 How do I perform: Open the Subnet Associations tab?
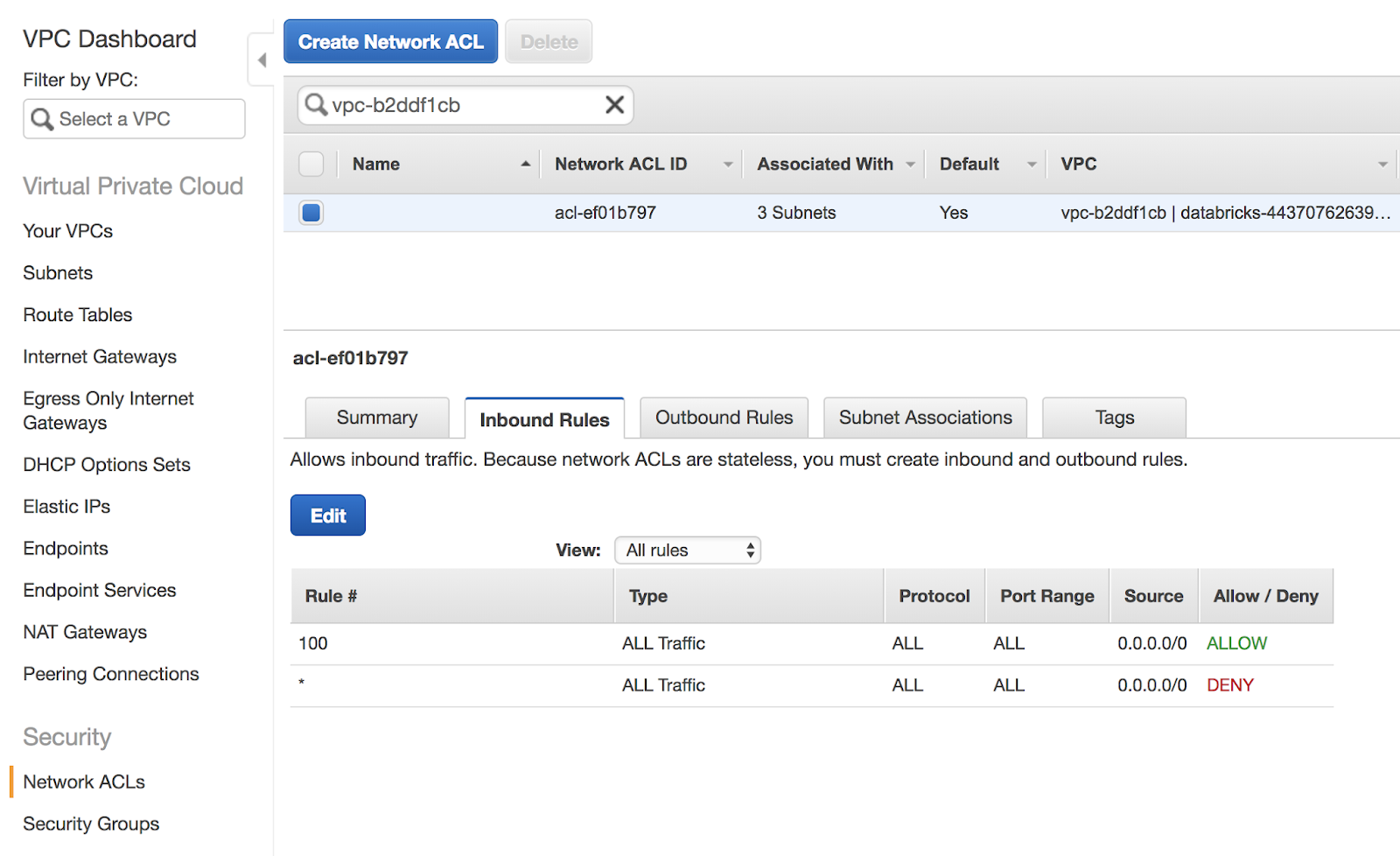coord(924,417)
